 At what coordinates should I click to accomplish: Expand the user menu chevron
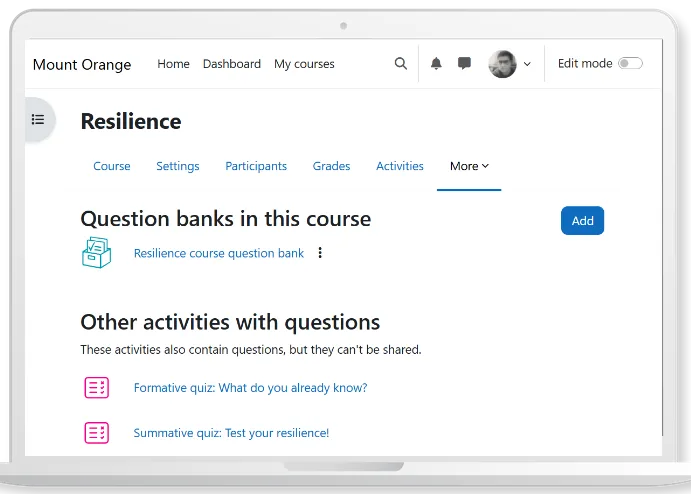pos(527,64)
